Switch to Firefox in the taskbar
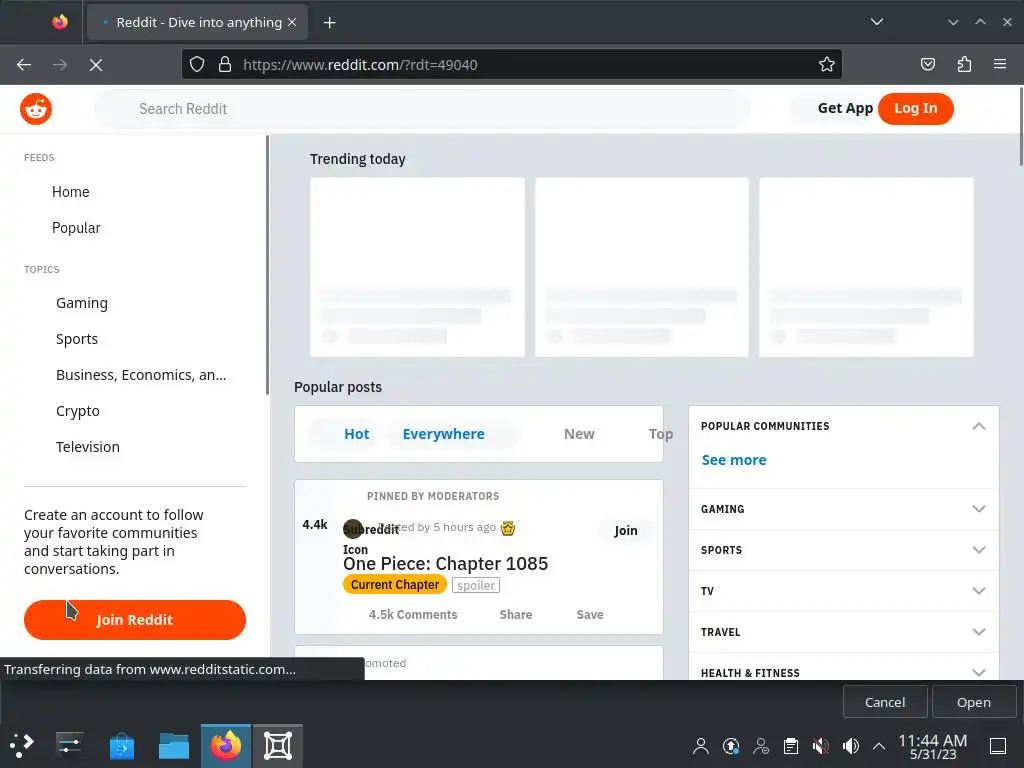This screenshot has width=1024, height=768. [x=226, y=746]
